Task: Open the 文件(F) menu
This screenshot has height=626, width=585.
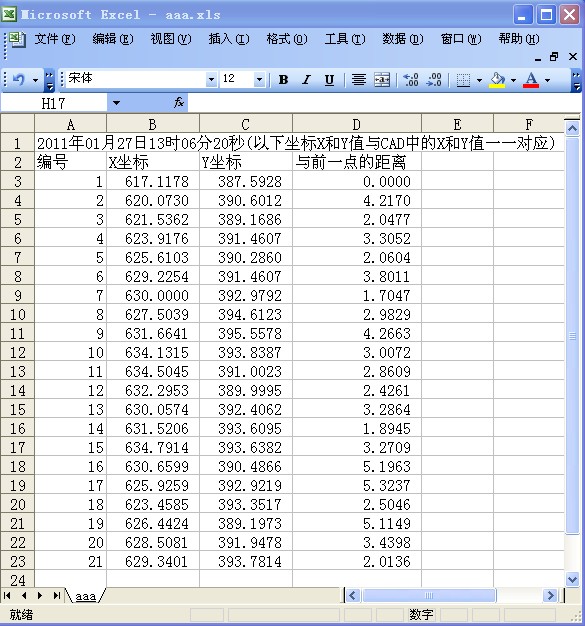Action: coord(55,39)
